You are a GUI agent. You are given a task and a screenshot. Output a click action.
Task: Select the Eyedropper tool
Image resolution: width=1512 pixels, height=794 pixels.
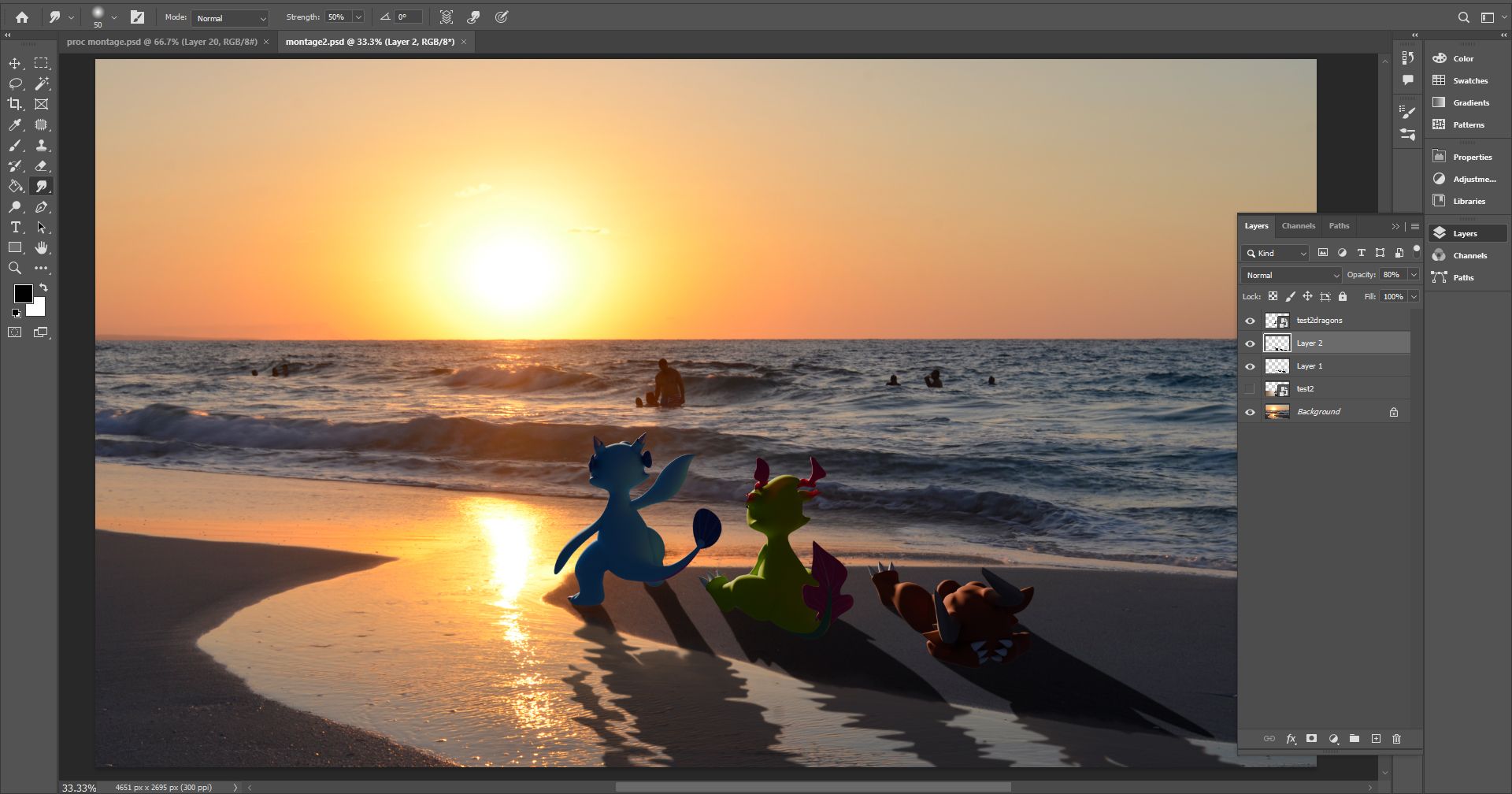click(x=15, y=124)
